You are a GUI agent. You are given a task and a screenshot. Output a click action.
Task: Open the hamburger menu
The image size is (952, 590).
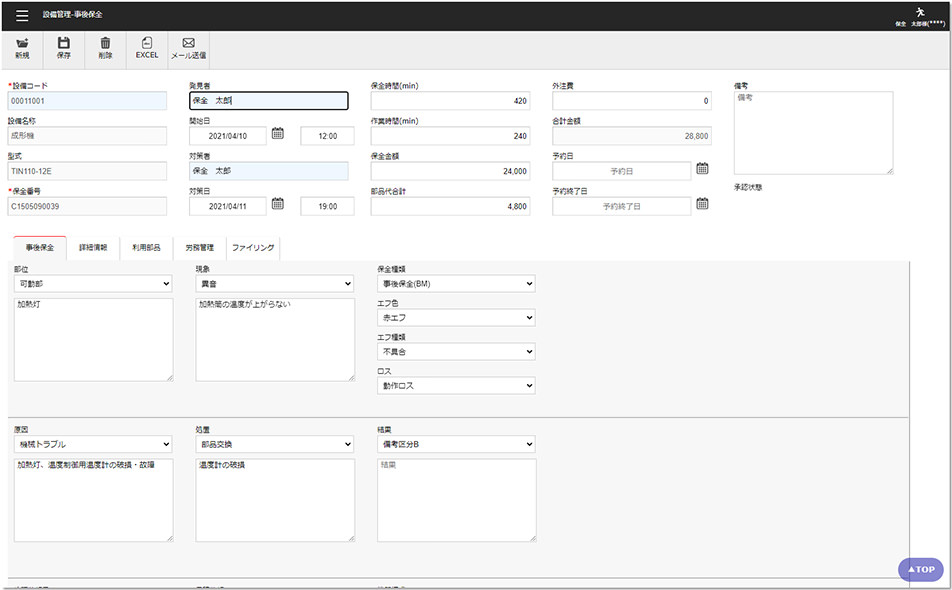(x=22, y=15)
